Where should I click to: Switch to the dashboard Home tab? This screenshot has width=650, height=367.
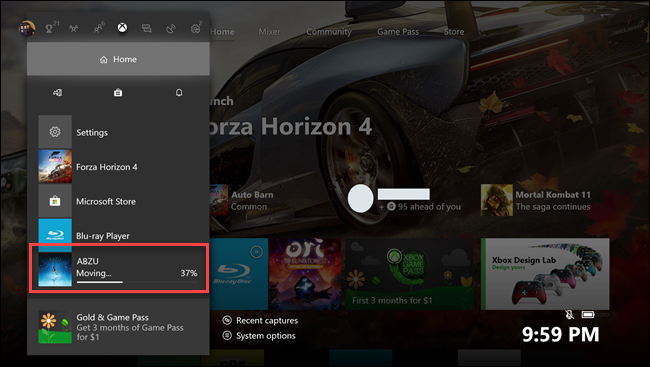tap(222, 32)
